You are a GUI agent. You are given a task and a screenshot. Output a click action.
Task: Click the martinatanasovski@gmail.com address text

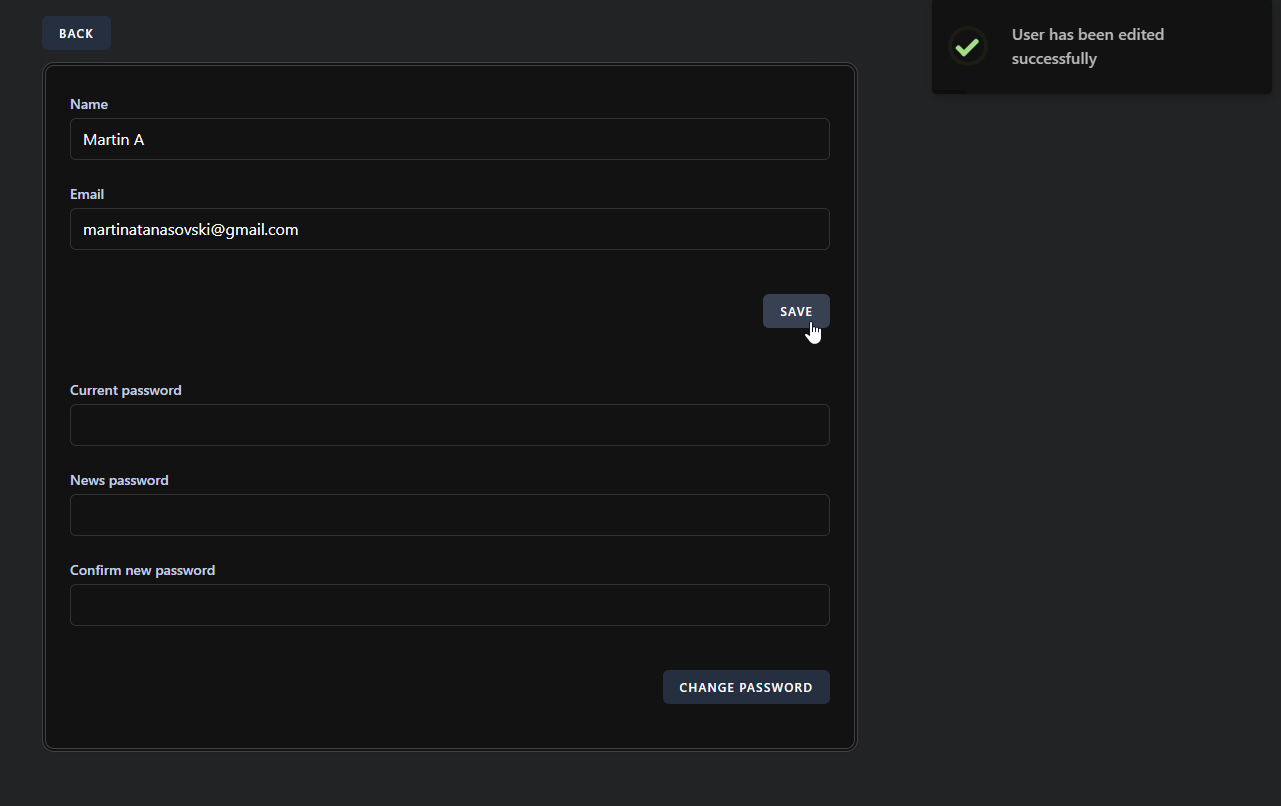pyautogui.click(x=190, y=230)
